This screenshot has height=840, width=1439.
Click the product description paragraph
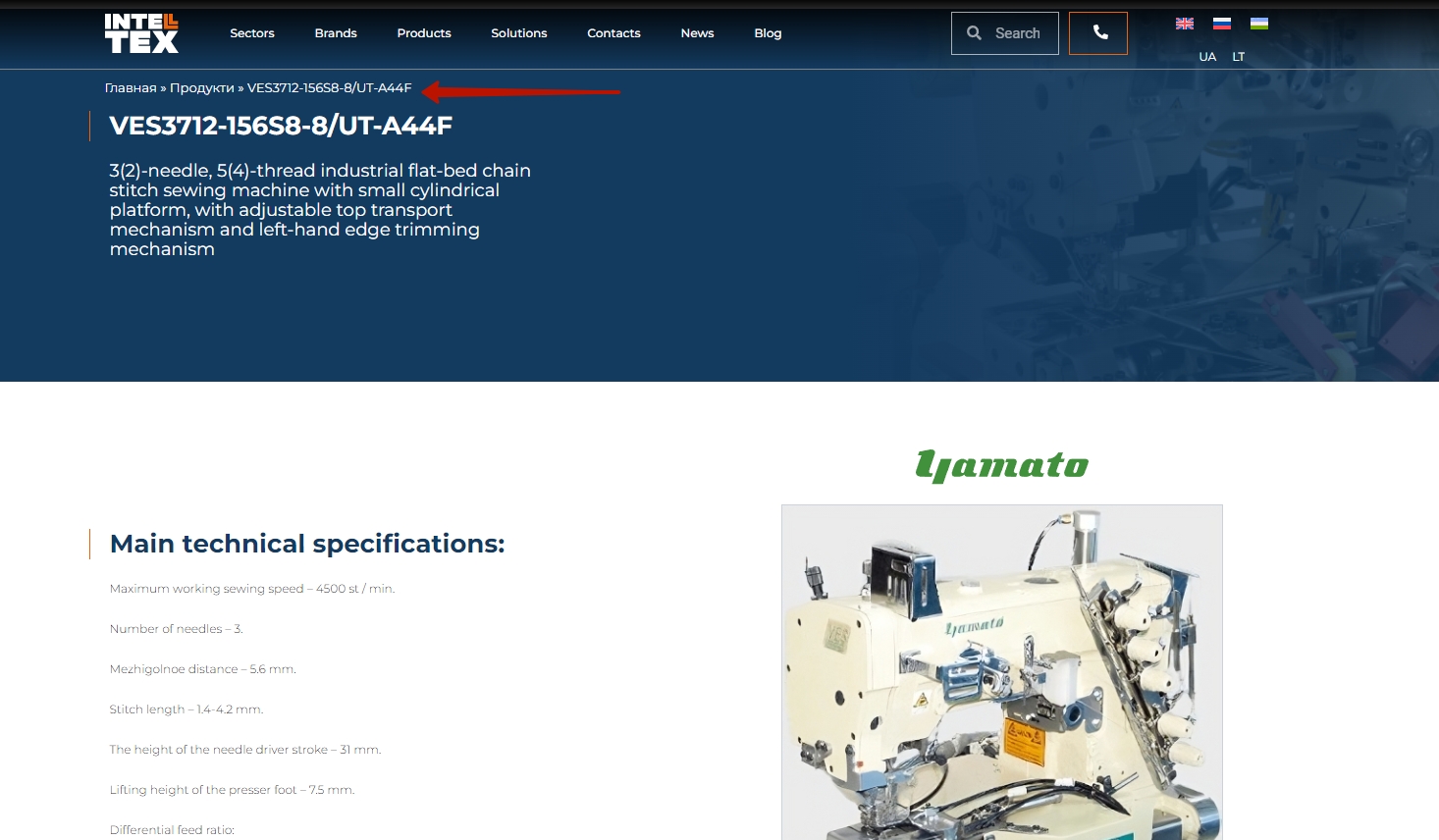tap(320, 210)
